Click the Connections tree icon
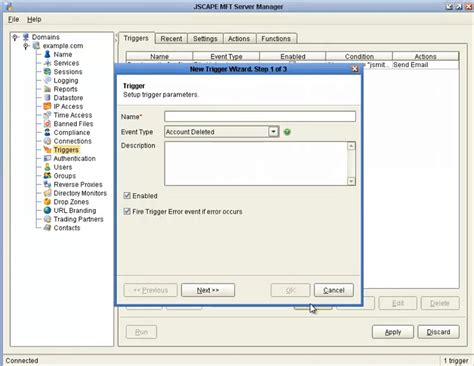Viewport: 474px width, 366px height. tap(47, 141)
